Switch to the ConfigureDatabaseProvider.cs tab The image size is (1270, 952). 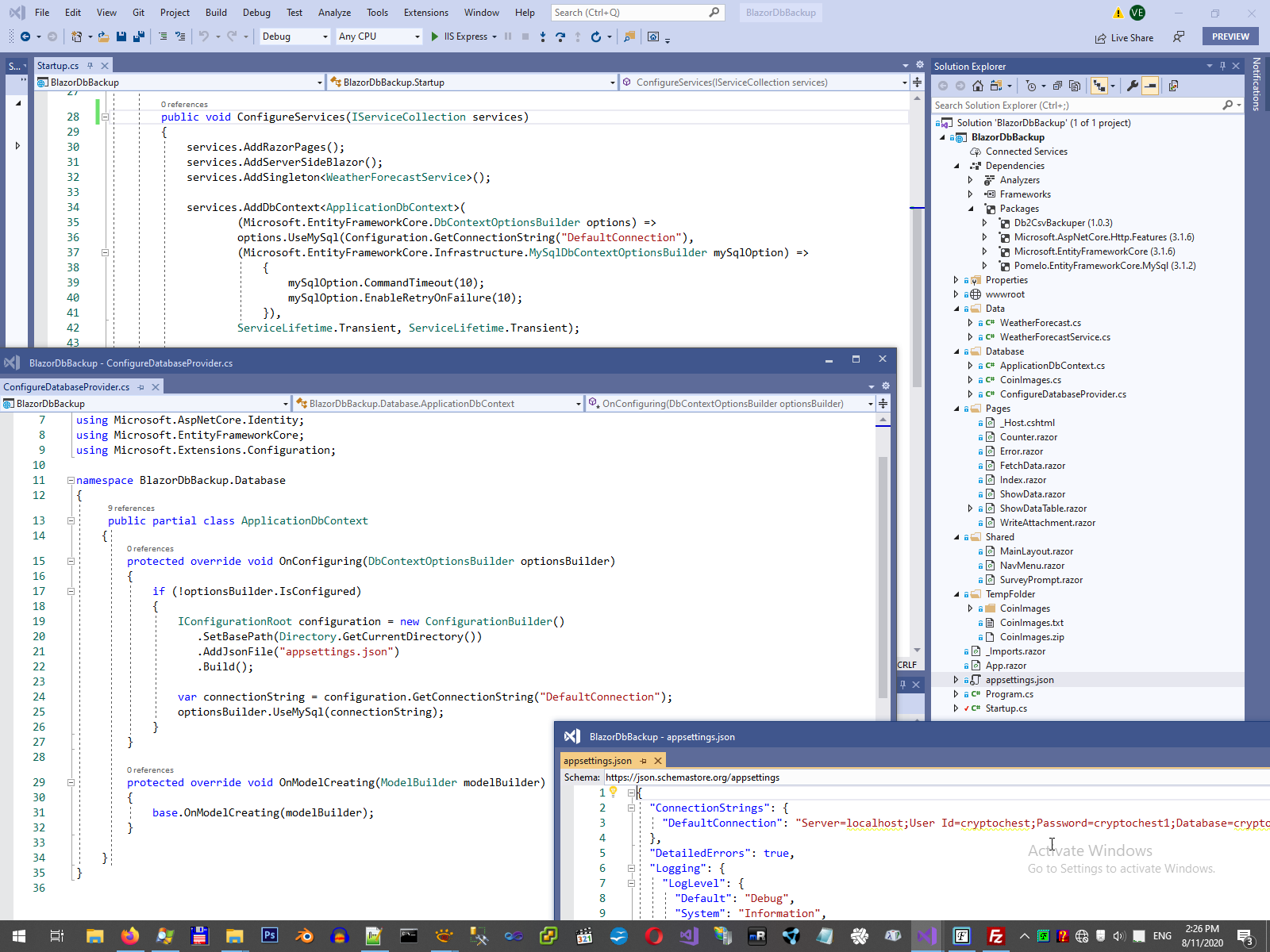(x=67, y=387)
